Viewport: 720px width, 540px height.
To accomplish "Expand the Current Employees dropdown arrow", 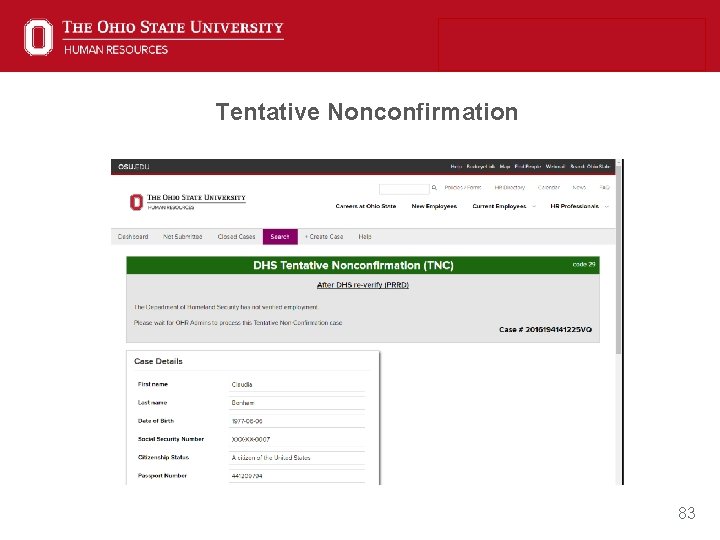I will pyautogui.click(x=534, y=207).
